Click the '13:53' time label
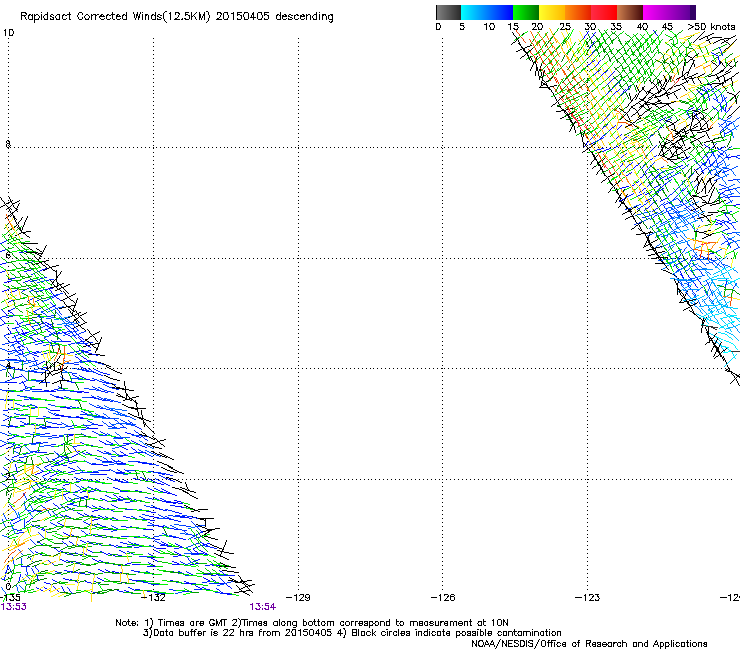 [x=14, y=607]
